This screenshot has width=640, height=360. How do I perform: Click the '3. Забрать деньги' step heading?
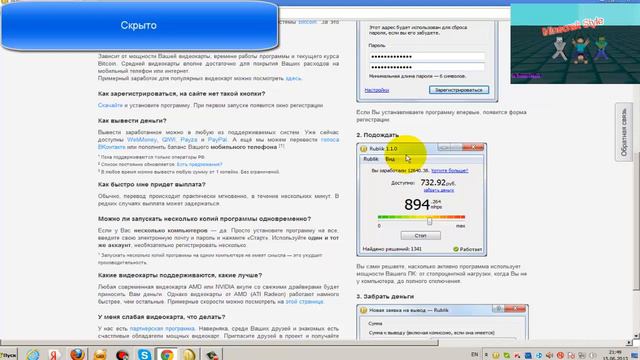pos(385,296)
